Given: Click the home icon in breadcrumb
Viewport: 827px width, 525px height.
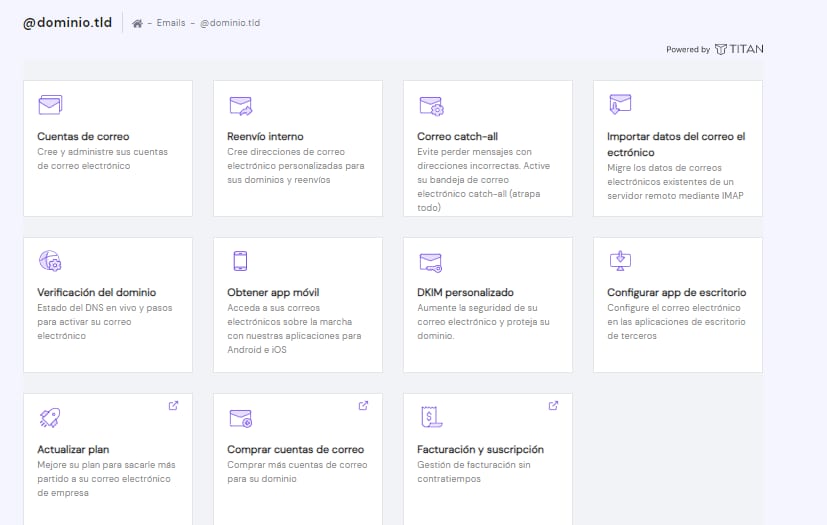Looking at the screenshot, I should [x=137, y=23].
